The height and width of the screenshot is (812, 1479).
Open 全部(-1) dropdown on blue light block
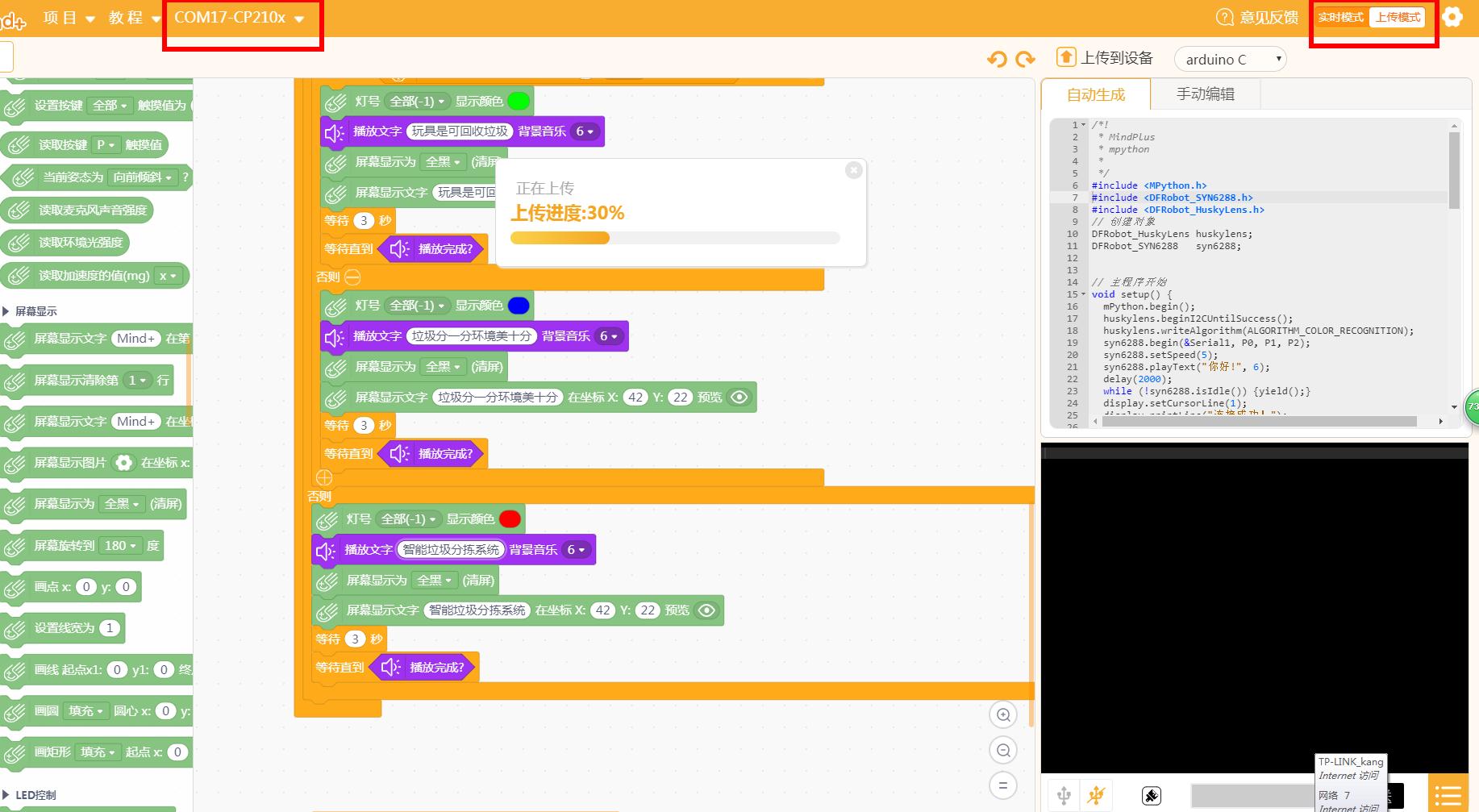[x=416, y=306]
